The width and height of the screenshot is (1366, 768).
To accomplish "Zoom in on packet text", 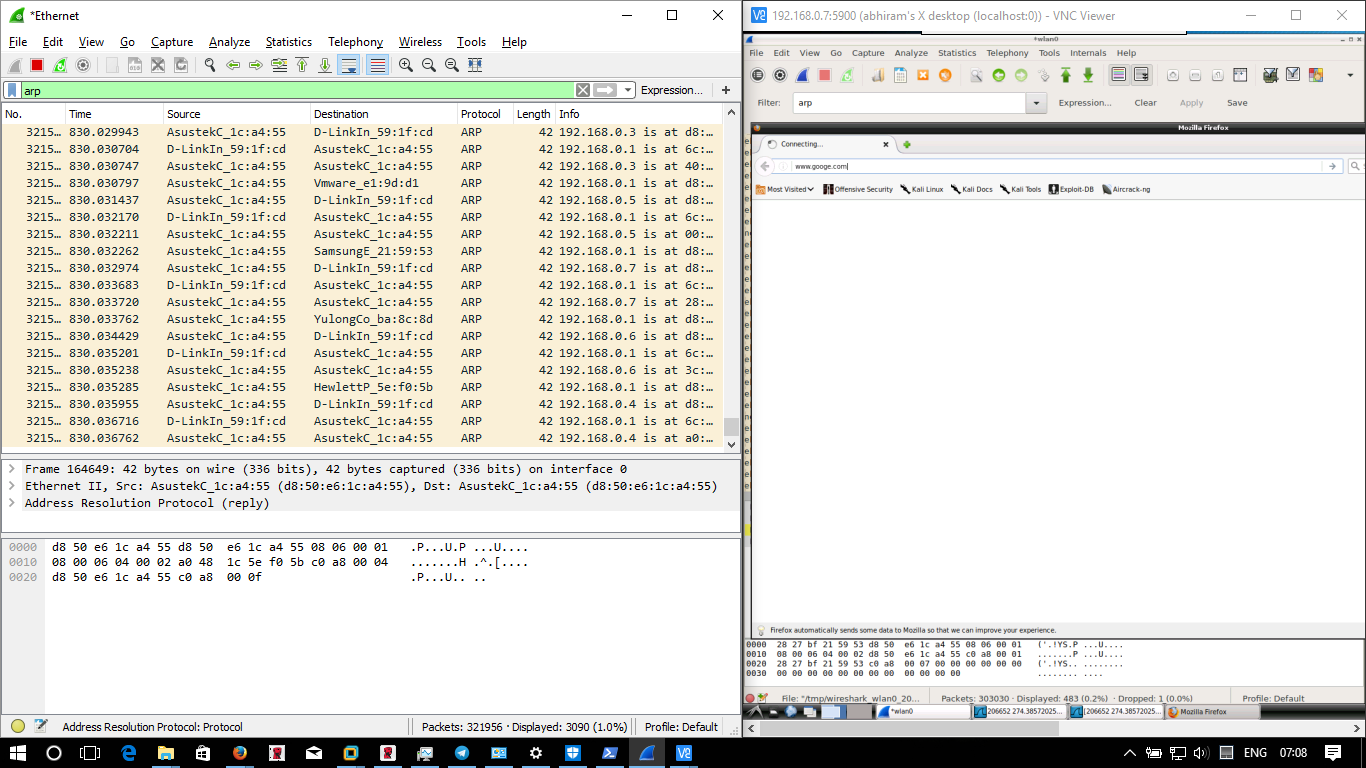I will (406, 65).
